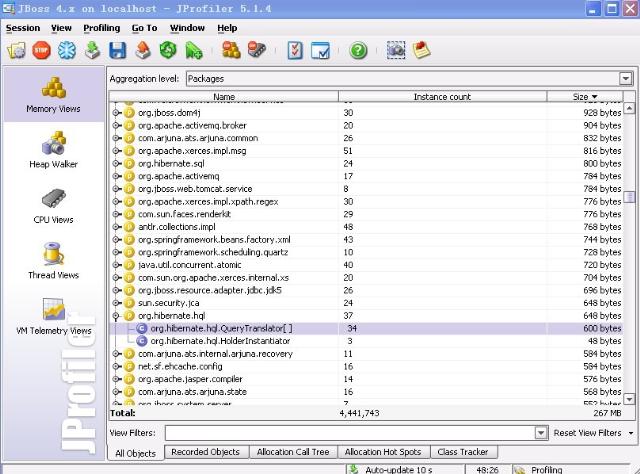Collapse the org.hibernate.hql package node
This screenshot has height=474, width=640.
(116, 316)
